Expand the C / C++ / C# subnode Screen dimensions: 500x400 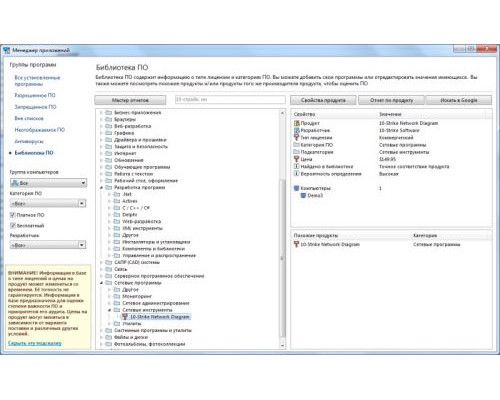[109, 208]
